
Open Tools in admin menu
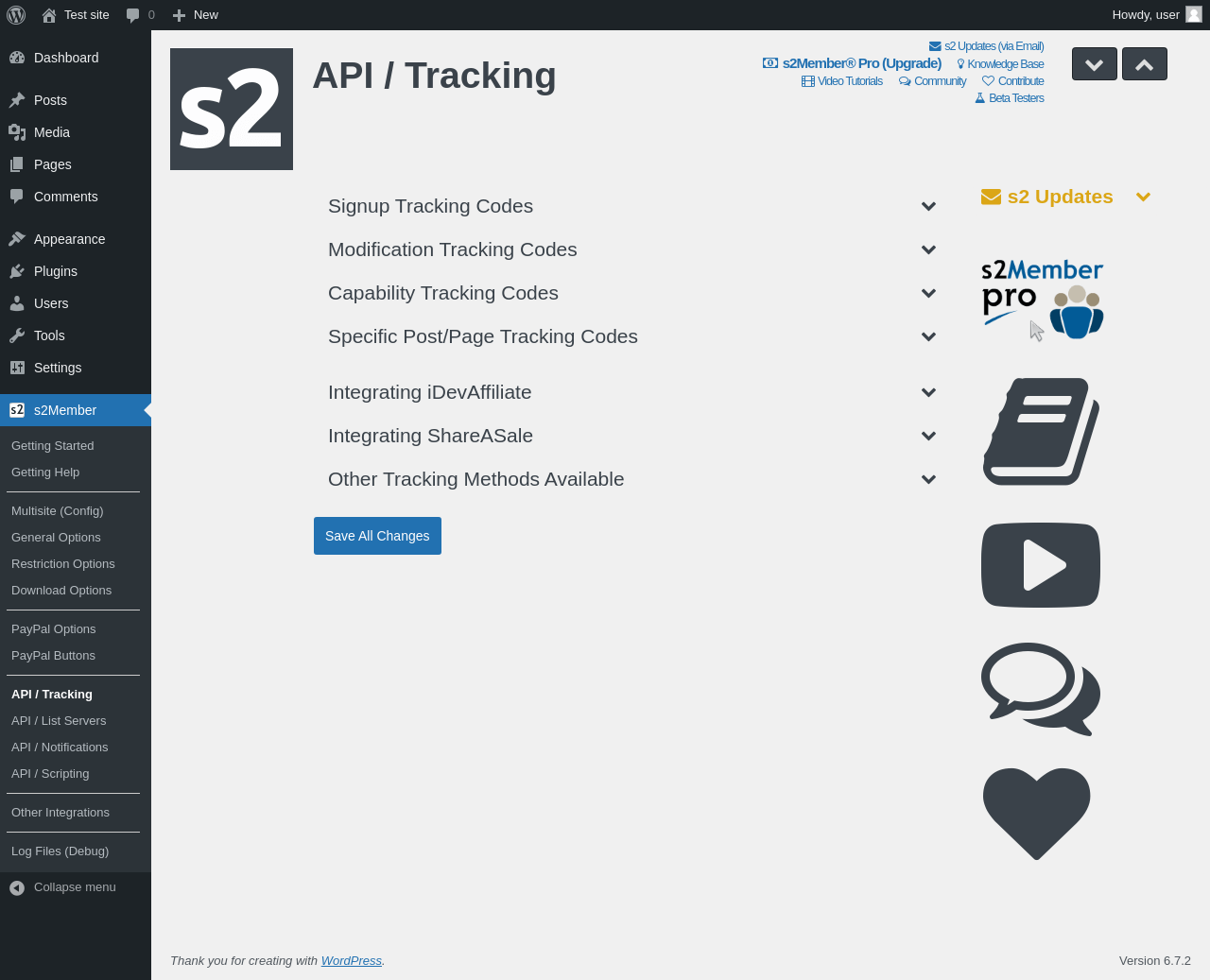coord(76,335)
